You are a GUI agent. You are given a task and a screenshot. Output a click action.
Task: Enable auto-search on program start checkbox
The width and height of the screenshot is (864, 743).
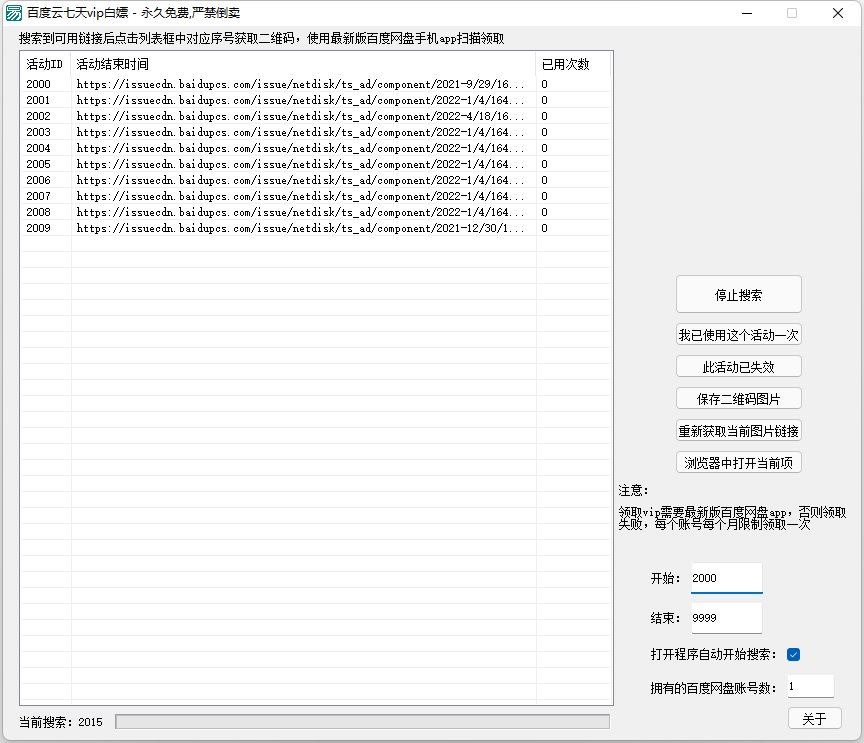792,654
